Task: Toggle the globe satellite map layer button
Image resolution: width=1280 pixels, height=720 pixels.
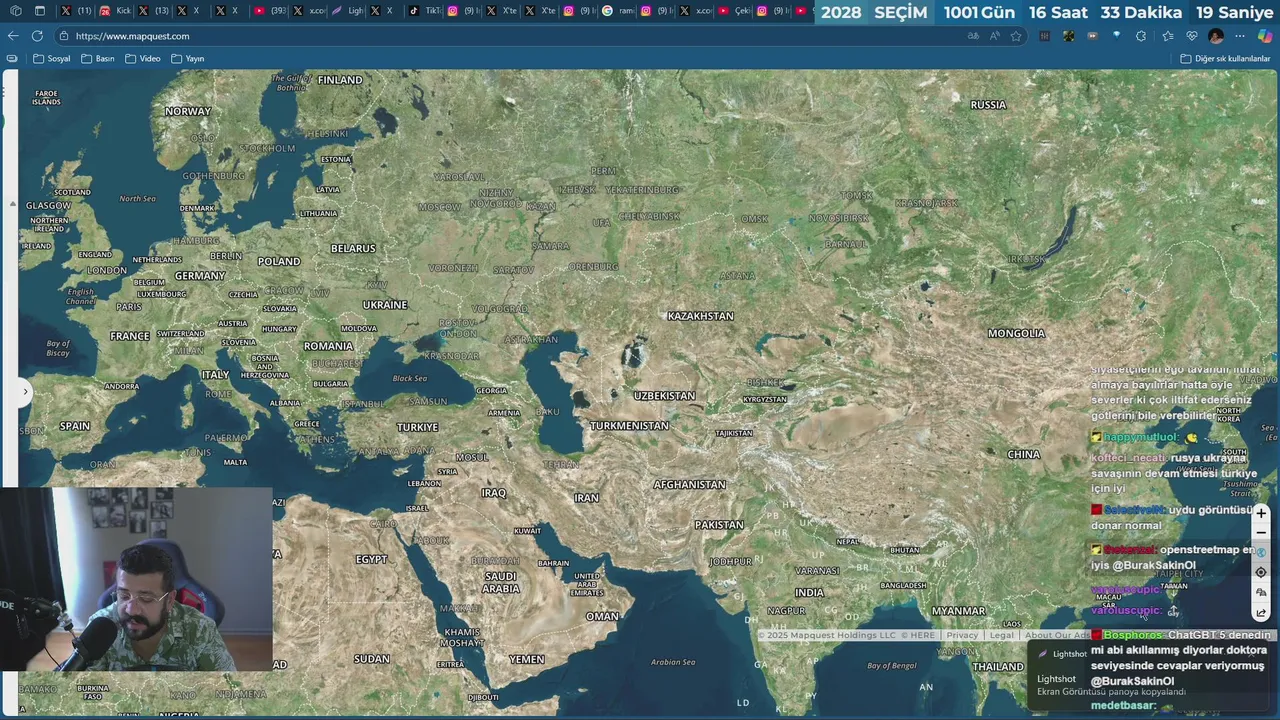Action: click(1261, 552)
